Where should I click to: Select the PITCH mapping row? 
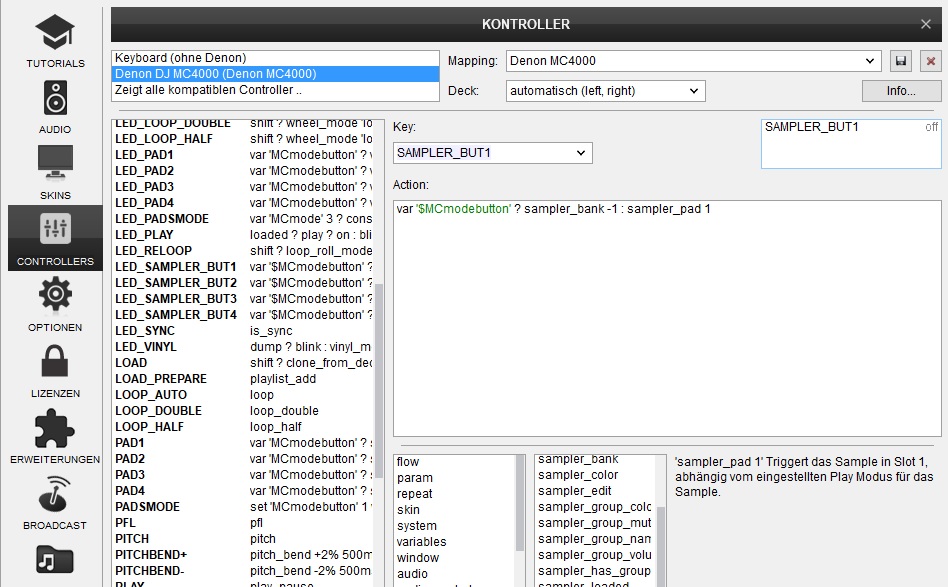[244, 539]
